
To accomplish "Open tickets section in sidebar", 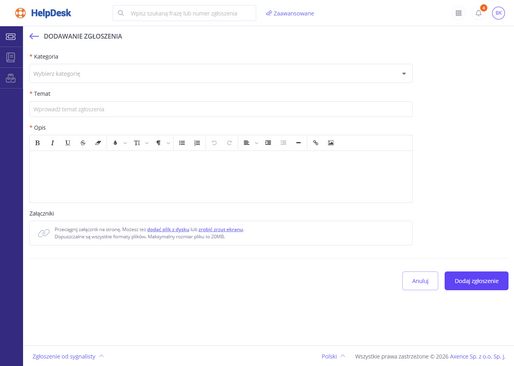I will (11, 36).
